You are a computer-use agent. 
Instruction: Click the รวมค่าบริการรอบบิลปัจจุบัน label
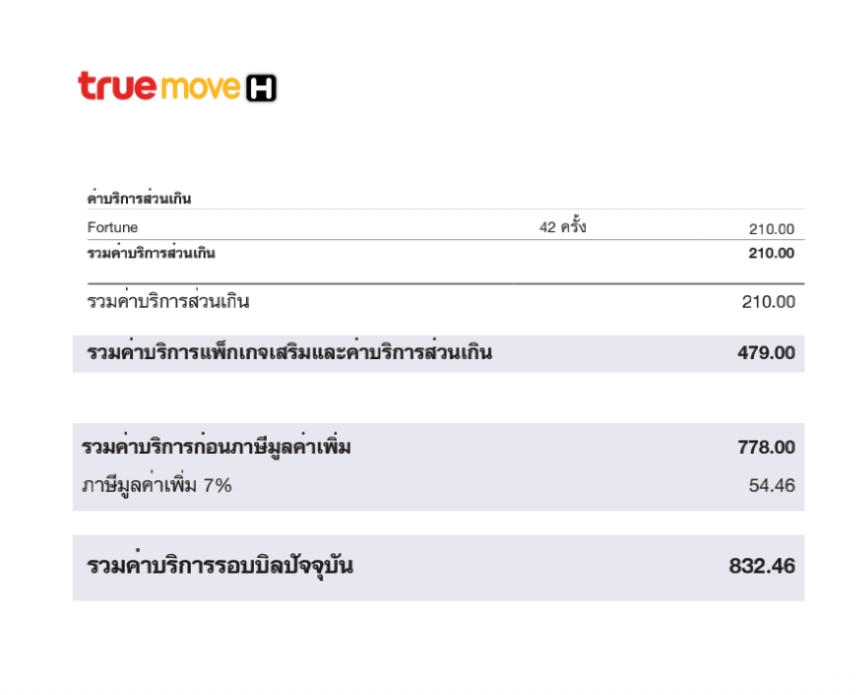[x=220, y=567]
